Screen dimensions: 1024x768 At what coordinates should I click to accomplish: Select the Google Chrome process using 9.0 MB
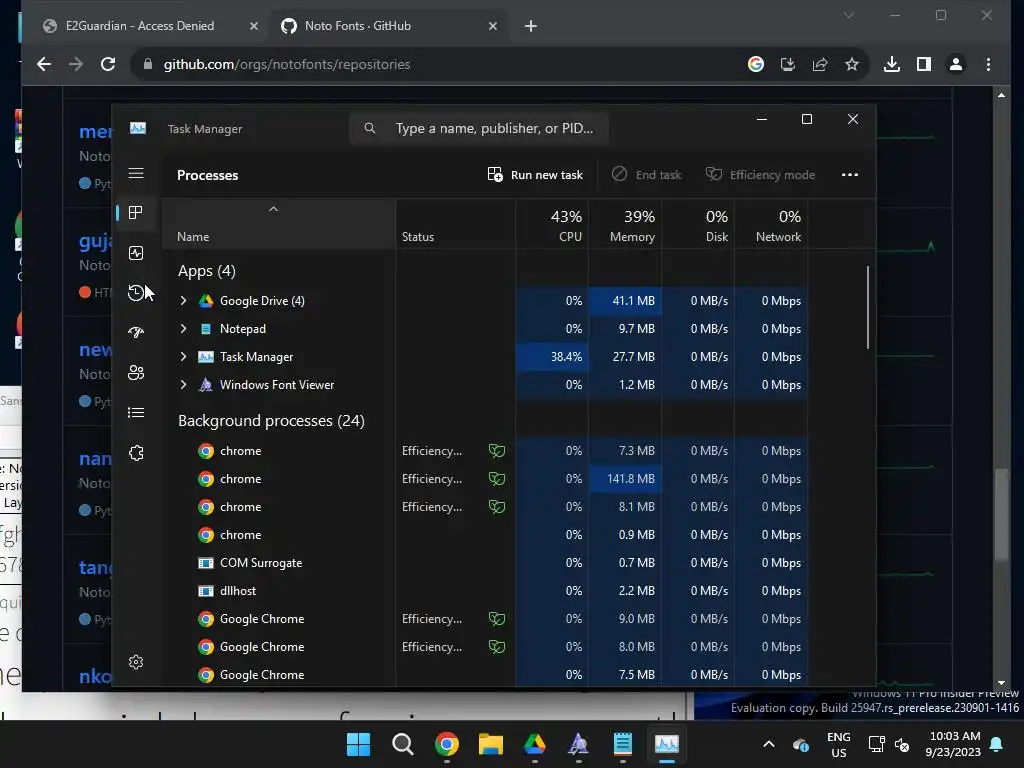485,618
